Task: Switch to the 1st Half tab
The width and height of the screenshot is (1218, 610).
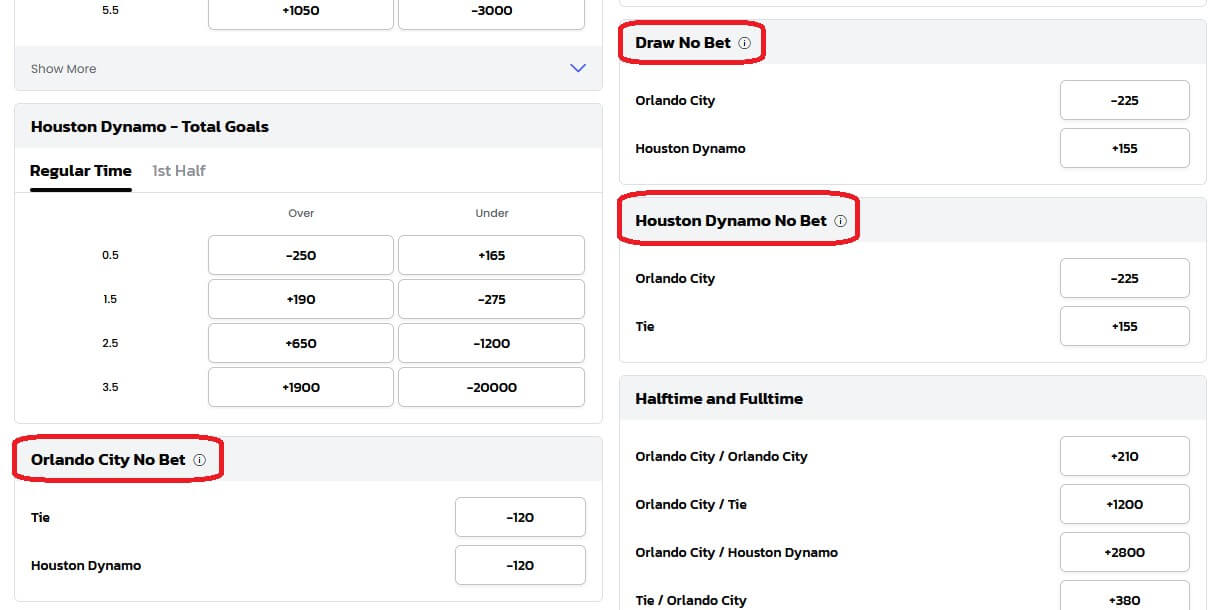Action: pos(179,171)
